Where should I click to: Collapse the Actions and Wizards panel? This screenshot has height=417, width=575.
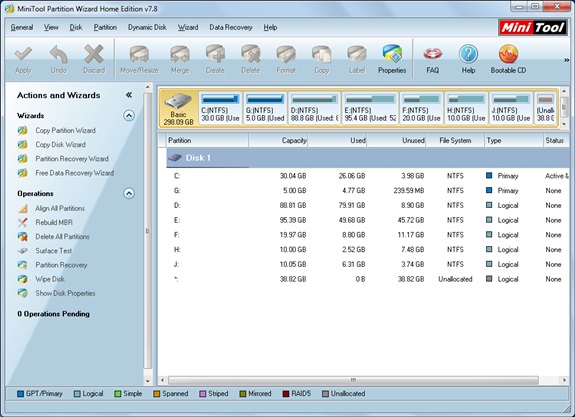pyautogui.click(x=129, y=95)
